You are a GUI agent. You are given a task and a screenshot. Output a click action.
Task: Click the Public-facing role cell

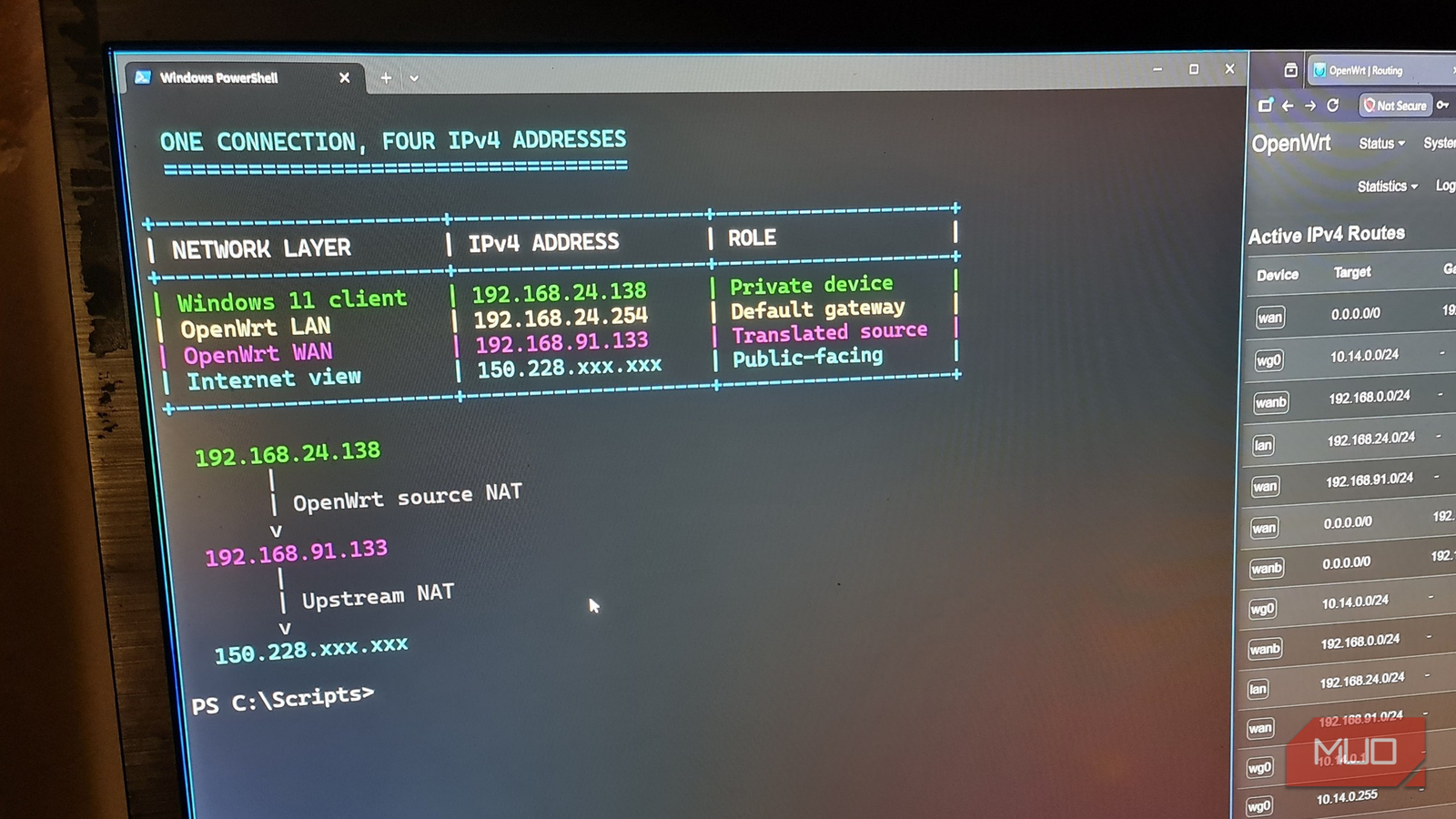[807, 357]
